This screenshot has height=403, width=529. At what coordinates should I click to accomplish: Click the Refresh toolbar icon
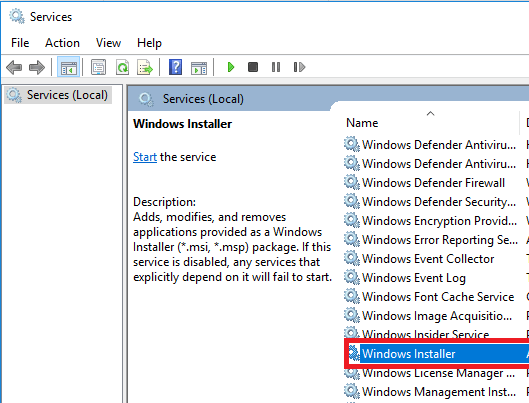pos(122,67)
